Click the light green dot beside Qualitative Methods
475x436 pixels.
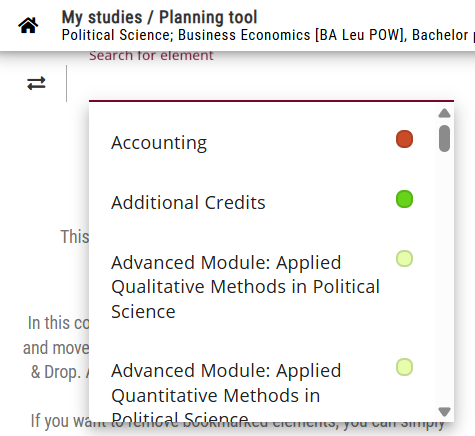(x=404, y=259)
